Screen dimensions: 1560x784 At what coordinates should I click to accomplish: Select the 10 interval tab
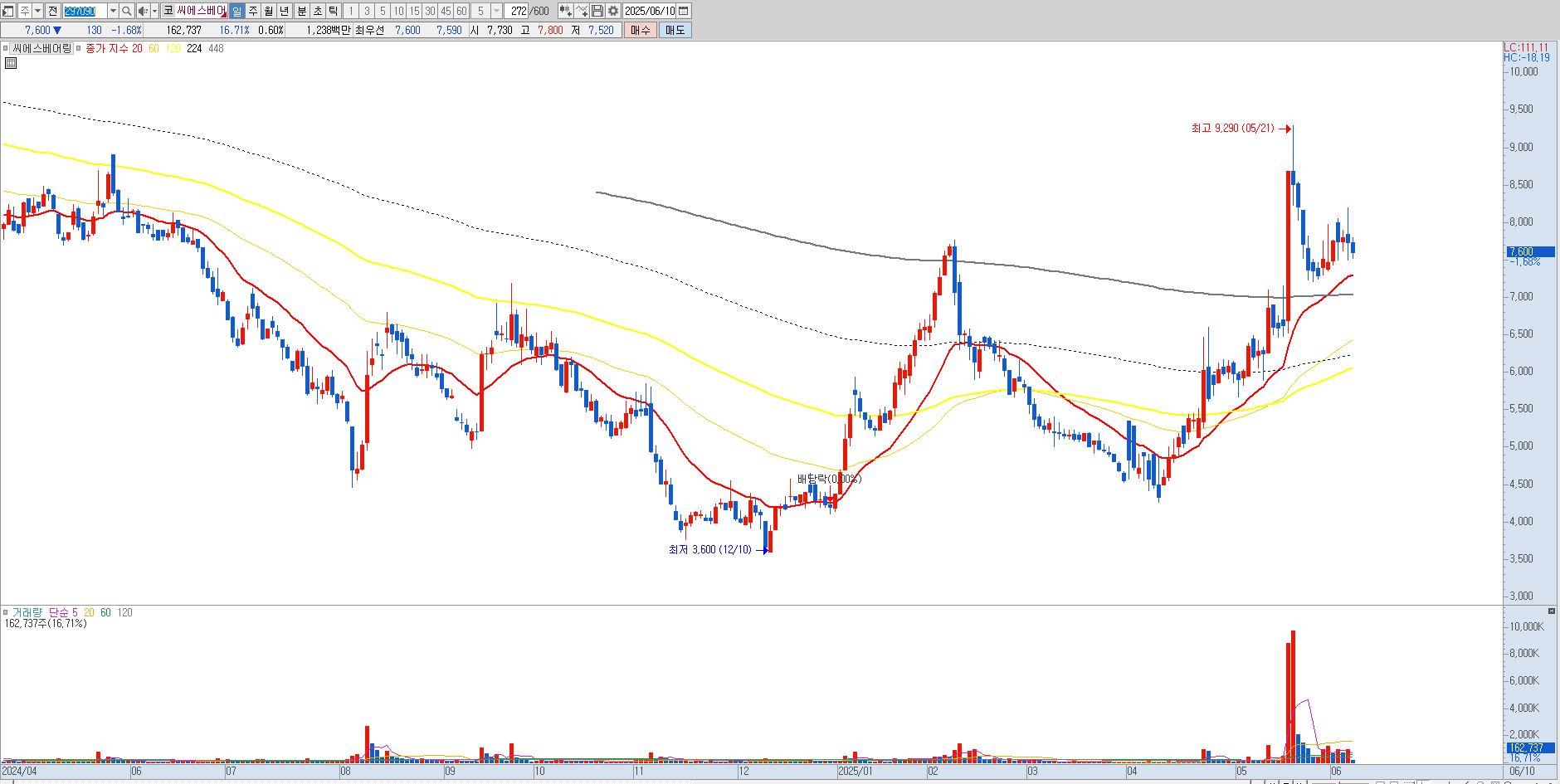click(398, 11)
